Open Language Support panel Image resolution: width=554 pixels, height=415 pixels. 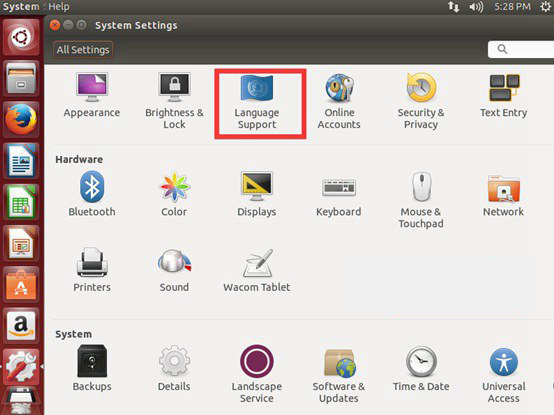[257, 102]
